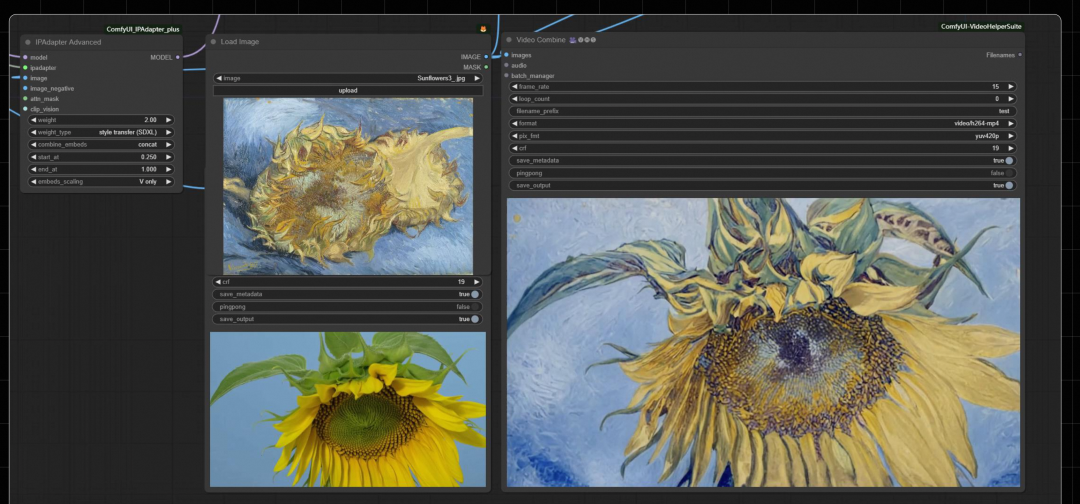Decrease start_at with its left arrow
This screenshot has height=504, width=1080.
tap(33, 157)
